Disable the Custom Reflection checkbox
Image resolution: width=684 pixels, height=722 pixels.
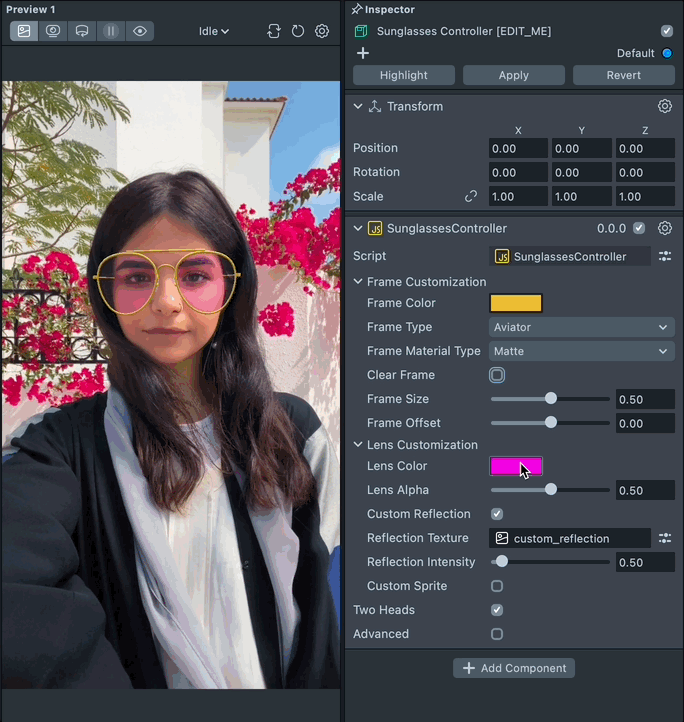tap(497, 514)
